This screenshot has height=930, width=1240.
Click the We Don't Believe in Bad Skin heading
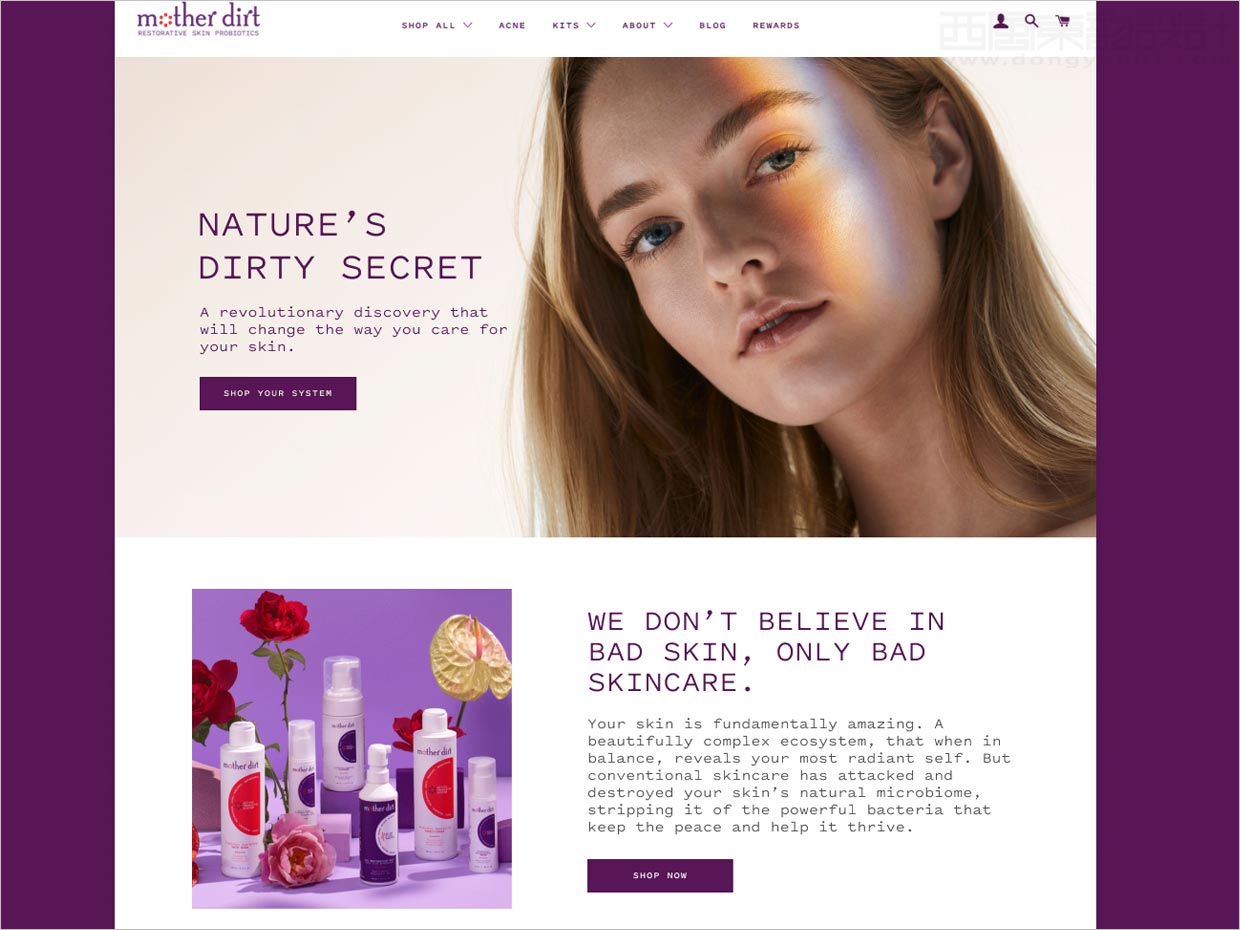click(x=767, y=652)
